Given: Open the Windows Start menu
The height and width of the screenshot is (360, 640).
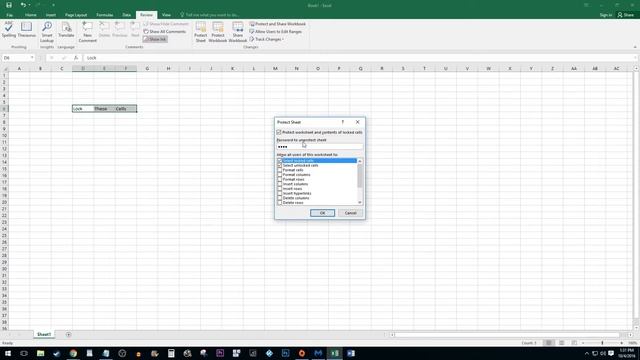Looking at the screenshot, I should pyautogui.click(x=8, y=353).
